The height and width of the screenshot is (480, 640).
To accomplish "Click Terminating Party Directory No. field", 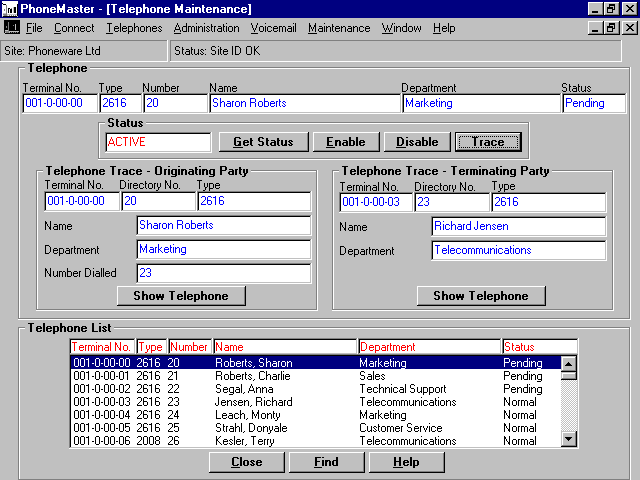I will pos(452,202).
